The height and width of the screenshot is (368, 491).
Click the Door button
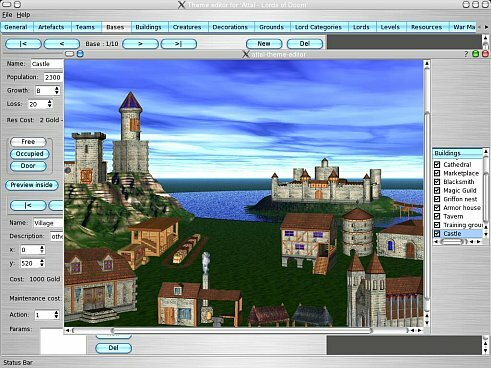point(28,166)
